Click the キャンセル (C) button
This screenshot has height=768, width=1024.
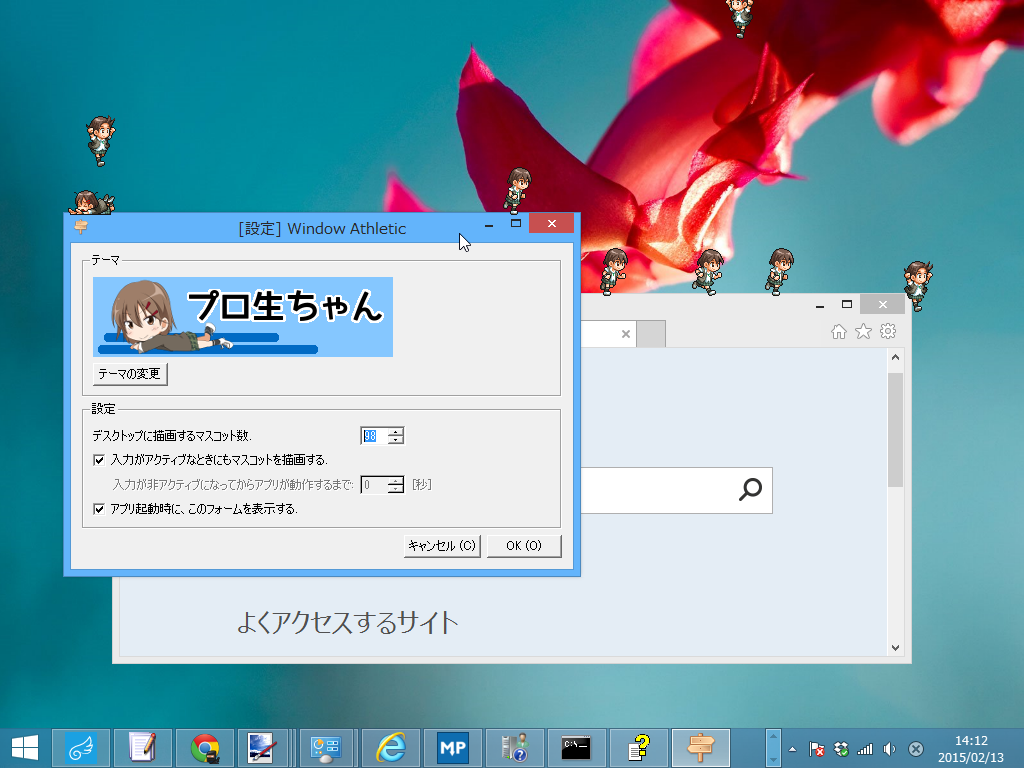442,545
